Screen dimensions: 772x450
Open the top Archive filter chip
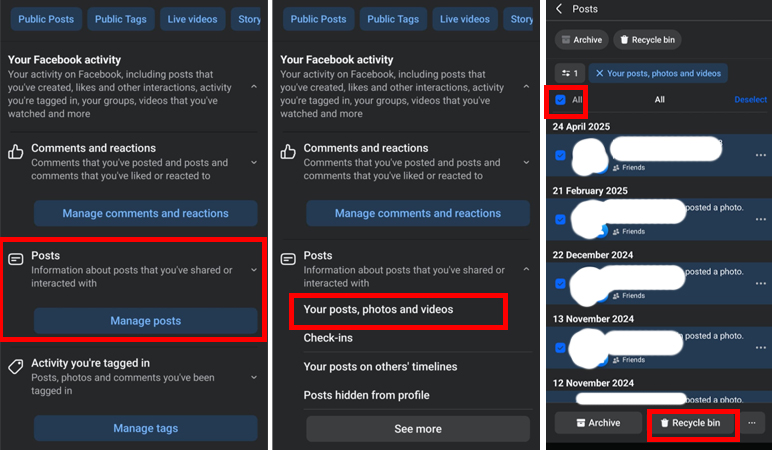(x=582, y=40)
